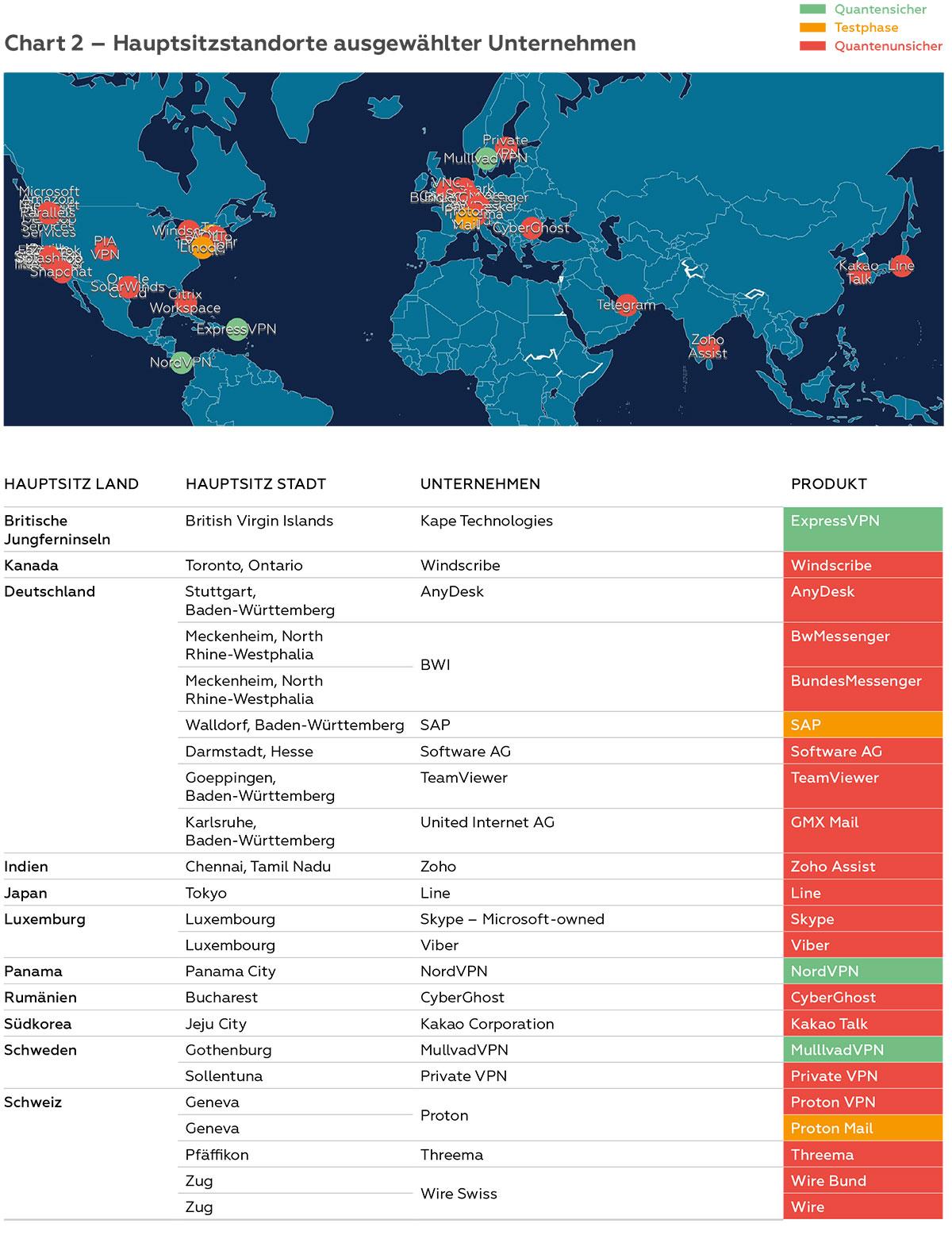Image resolution: width=952 pixels, height=1235 pixels.
Task: Click the PRODUKT column header
Action: pos(829,484)
